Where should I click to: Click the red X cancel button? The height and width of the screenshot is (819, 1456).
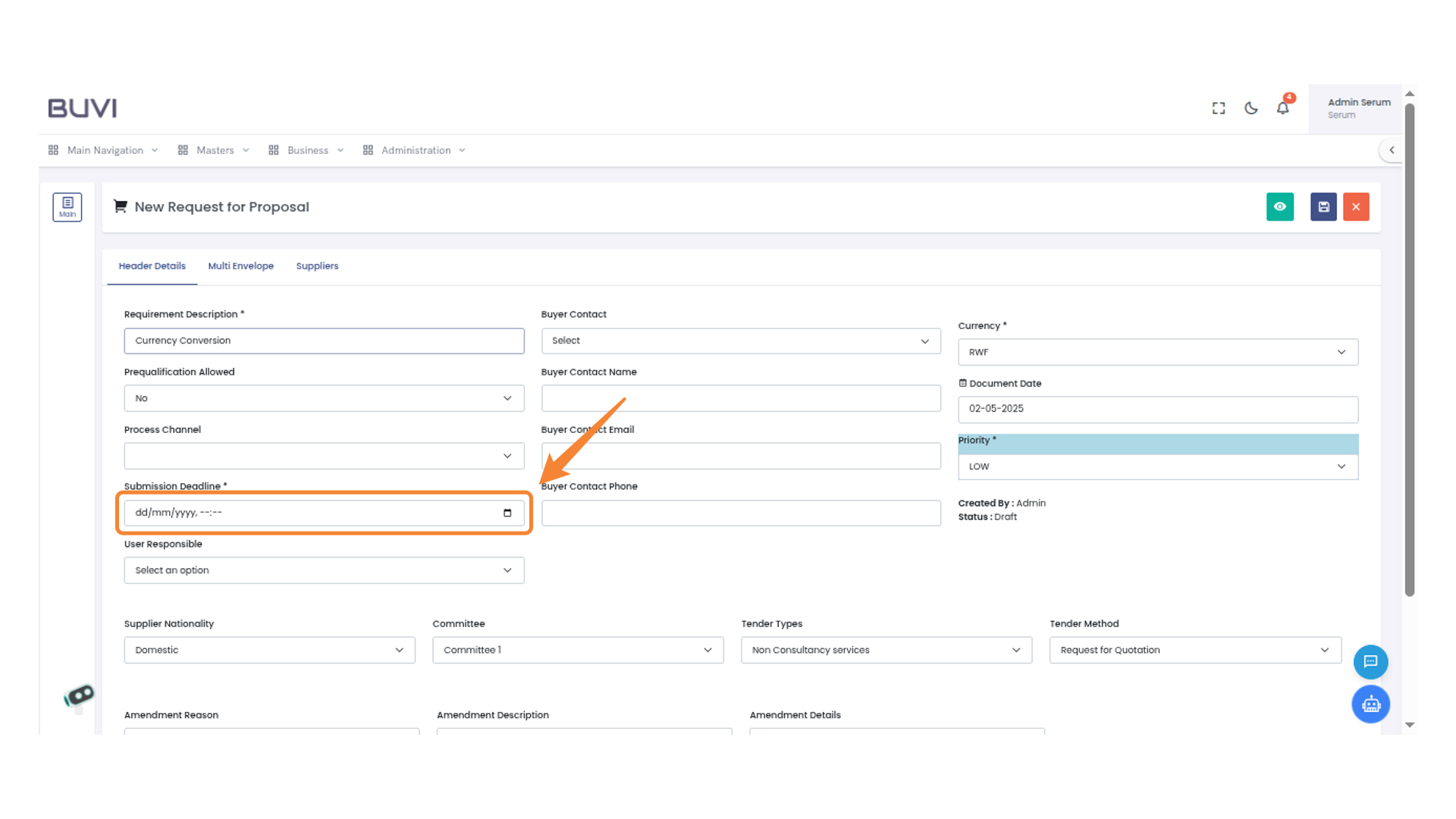1356,207
